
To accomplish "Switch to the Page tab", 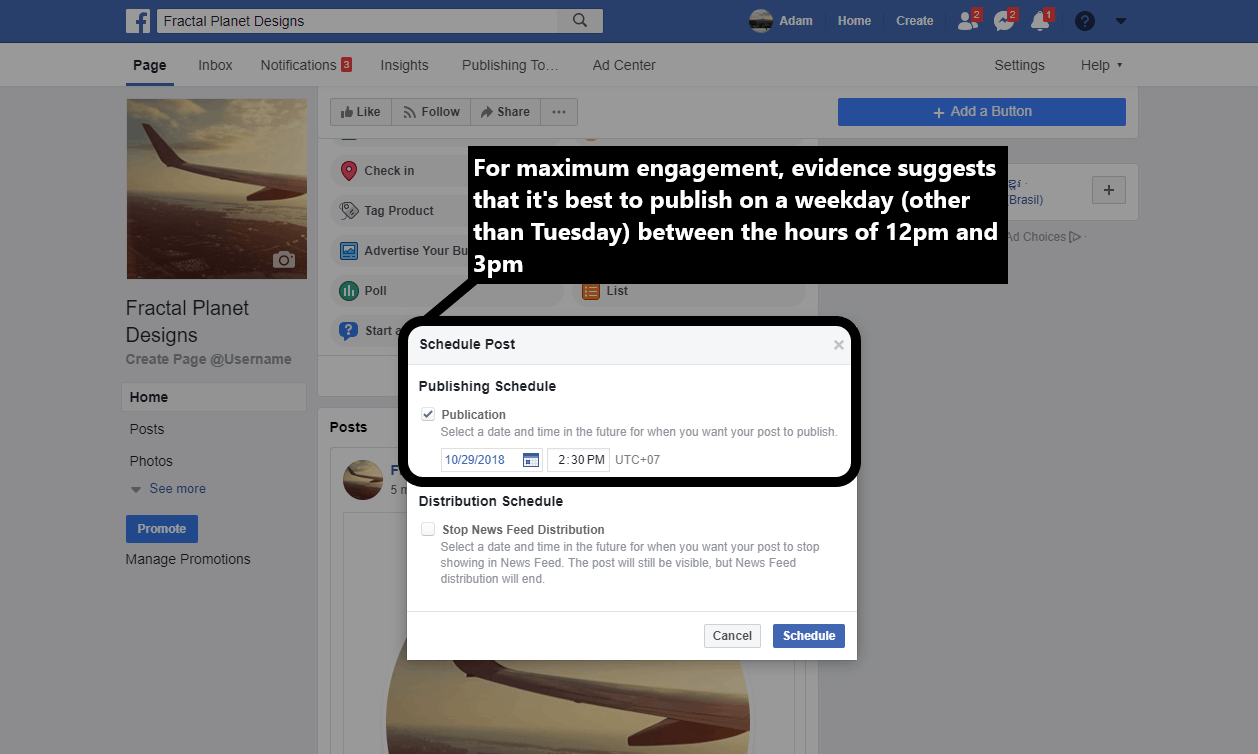I will point(150,65).
